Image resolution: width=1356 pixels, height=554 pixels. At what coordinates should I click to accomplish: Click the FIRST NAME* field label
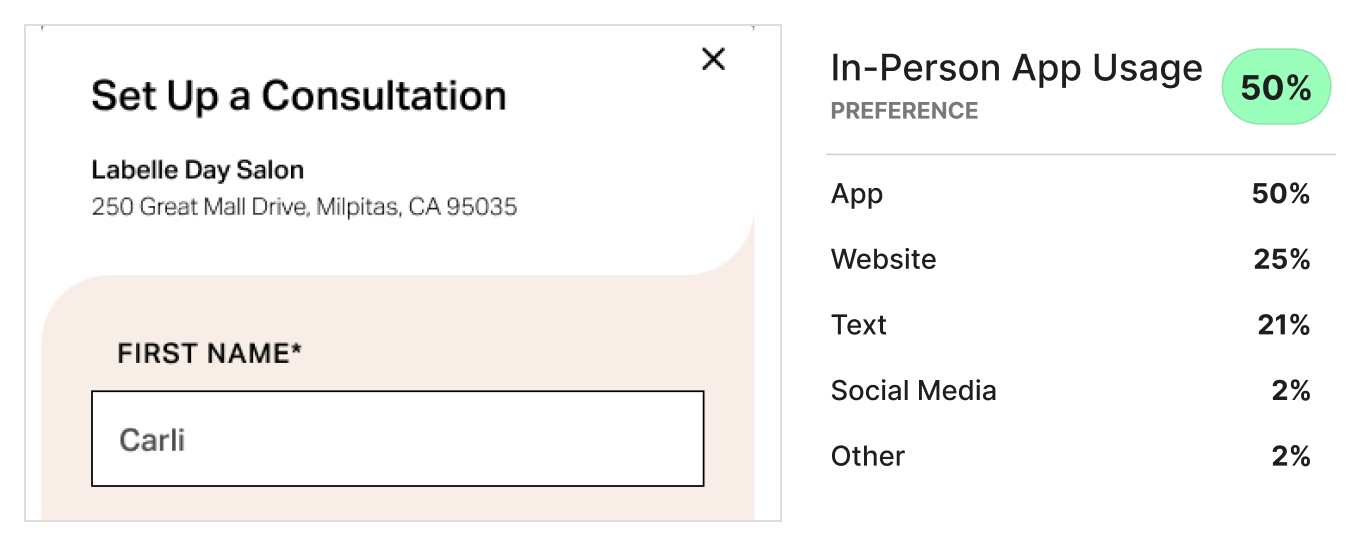coord(209,353)
